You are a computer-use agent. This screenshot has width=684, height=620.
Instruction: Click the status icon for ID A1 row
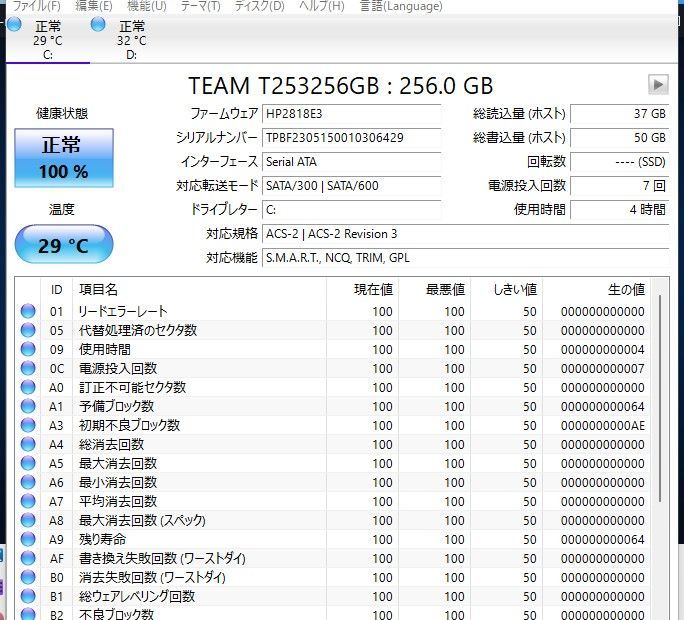pos(28,406)
